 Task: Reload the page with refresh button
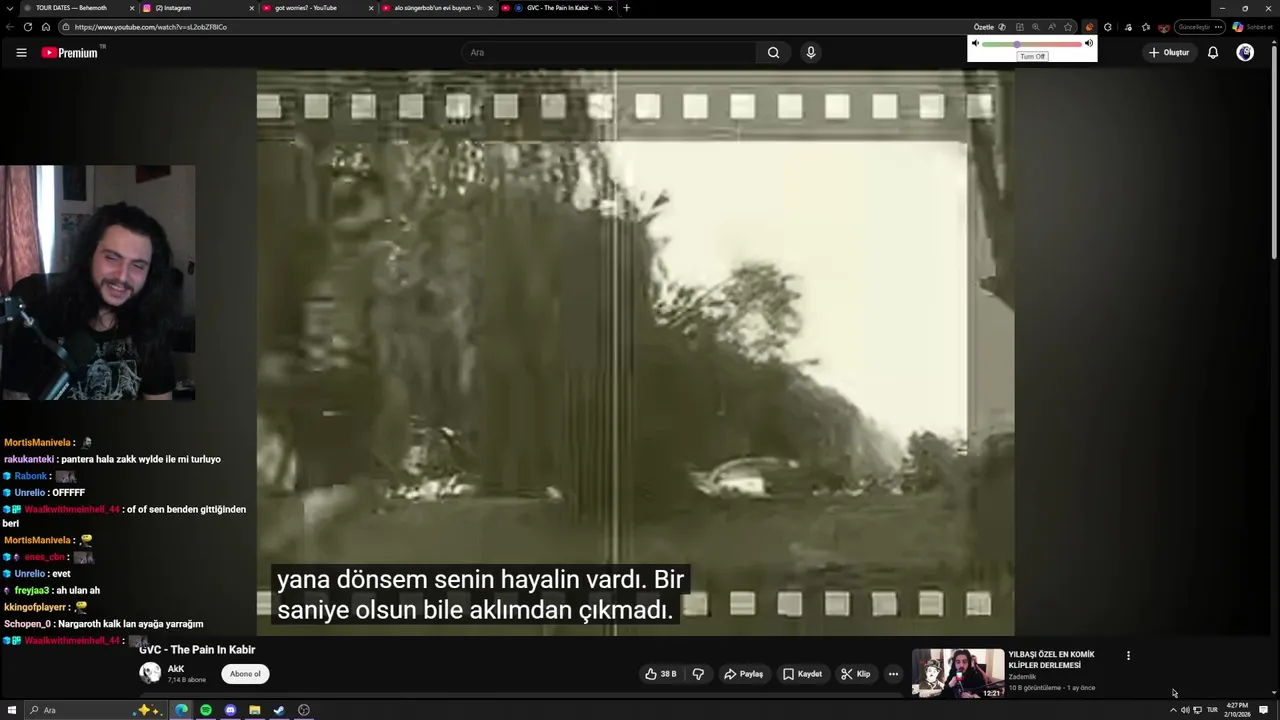27,27
